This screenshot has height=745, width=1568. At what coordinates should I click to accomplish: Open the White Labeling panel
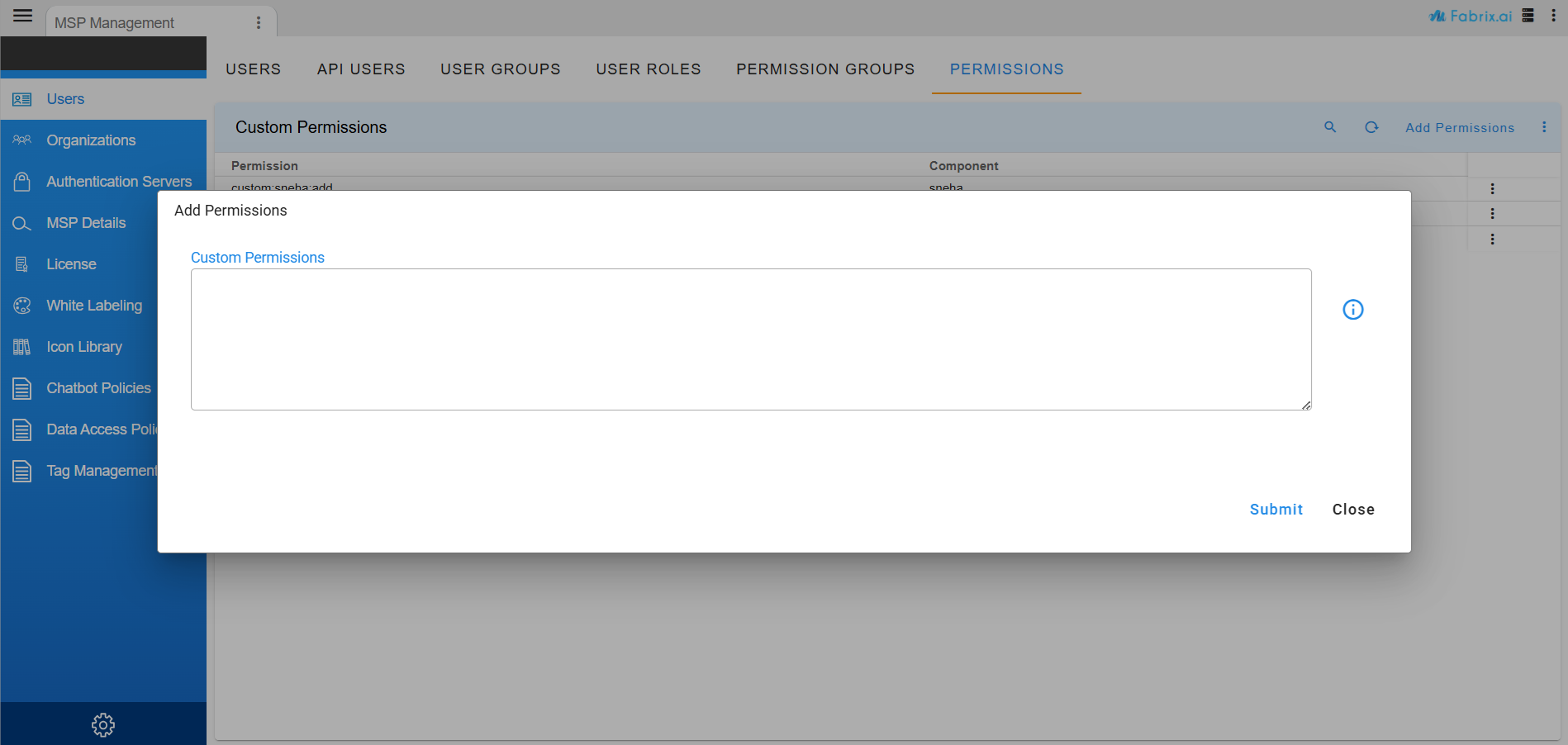coord(93,305)
